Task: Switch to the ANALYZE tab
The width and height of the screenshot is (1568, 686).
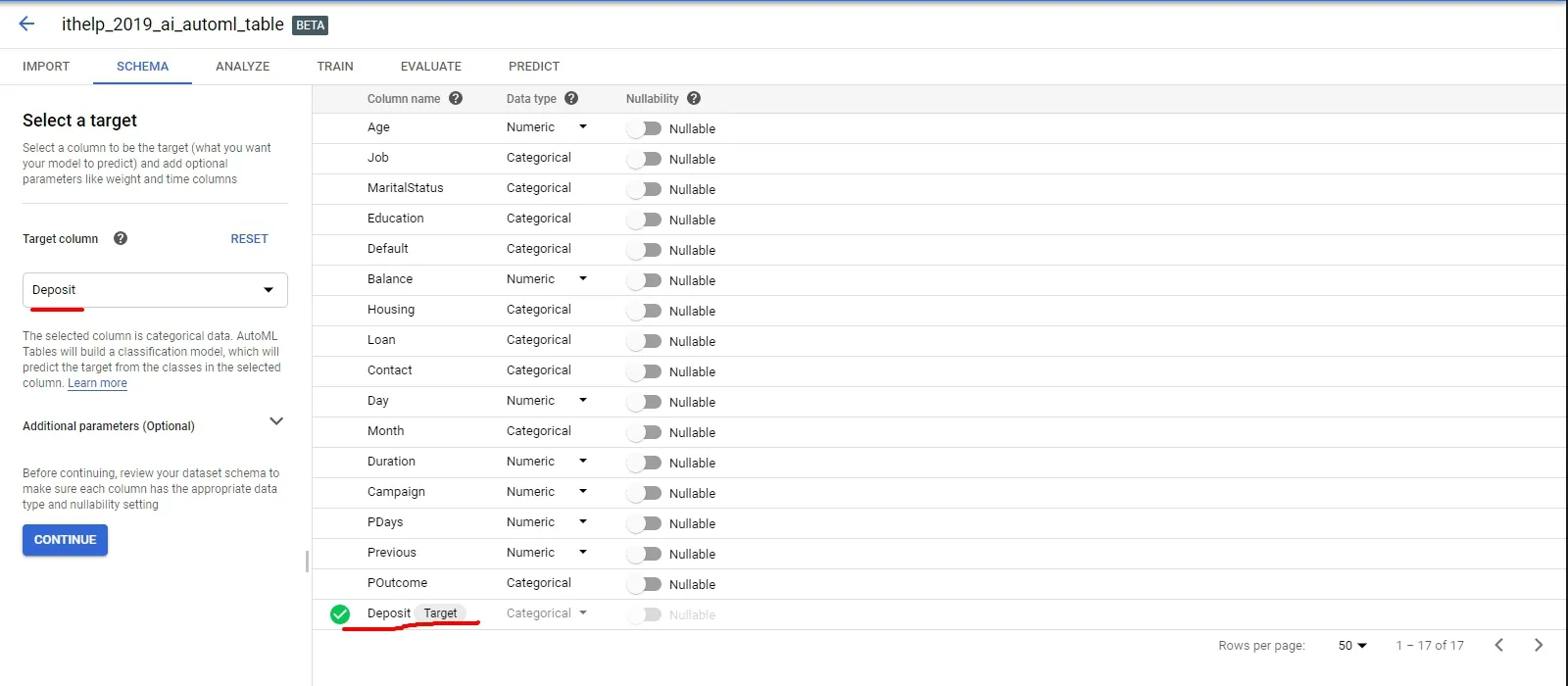Action: (243, 67)
